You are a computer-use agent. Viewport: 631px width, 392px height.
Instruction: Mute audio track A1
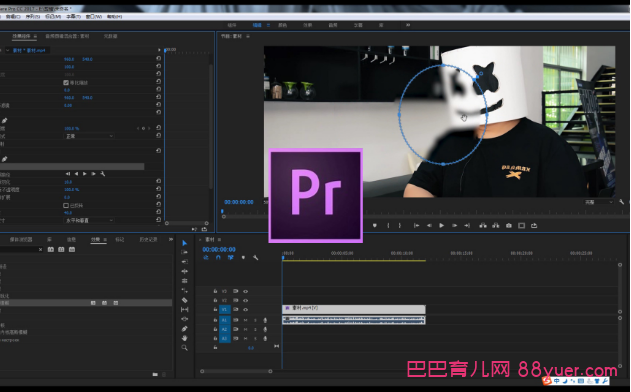(245, 320)
